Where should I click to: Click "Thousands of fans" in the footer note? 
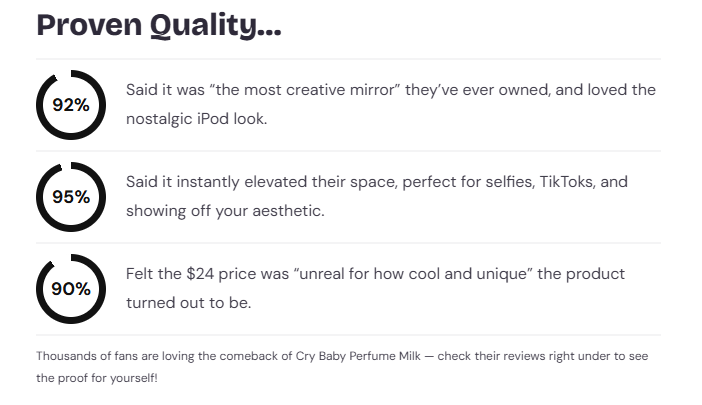coord(78,356)
